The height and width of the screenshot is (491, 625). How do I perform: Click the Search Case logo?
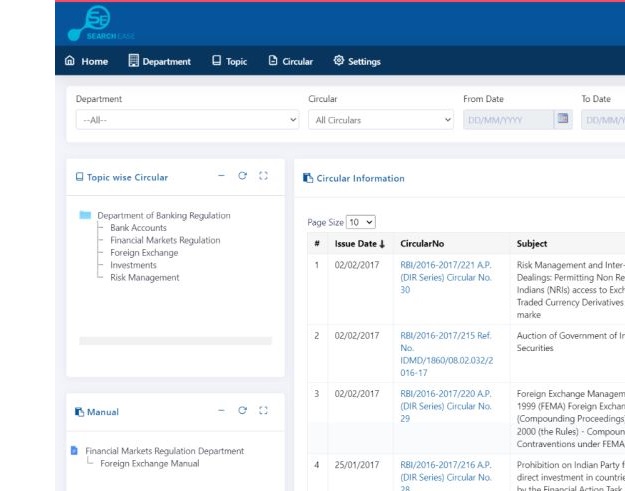[x=99, y=23]
